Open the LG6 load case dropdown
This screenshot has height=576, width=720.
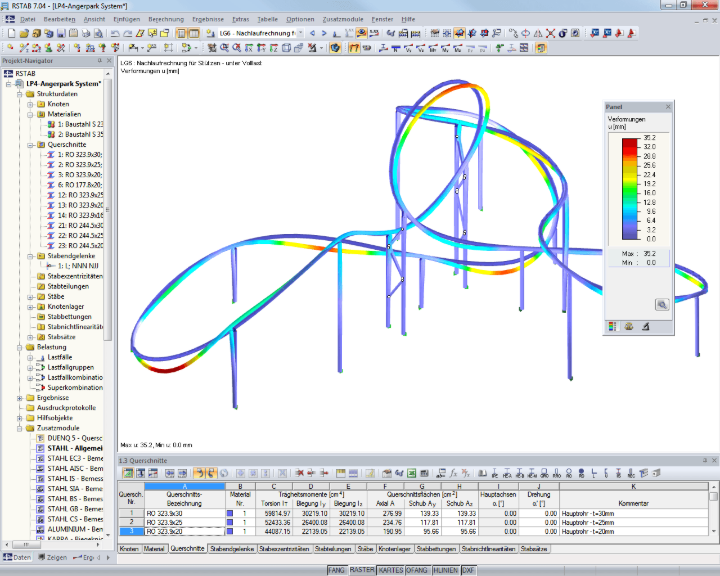(x=300, y=33)
